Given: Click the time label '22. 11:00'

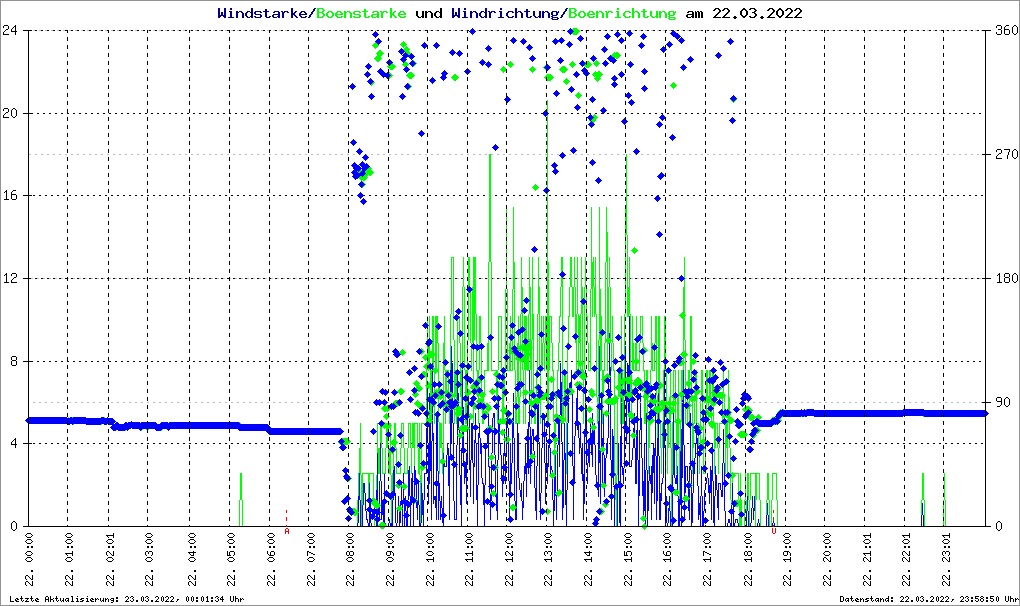Looking at the screenshot, I should pyautogui.click(x=469, y=560).
